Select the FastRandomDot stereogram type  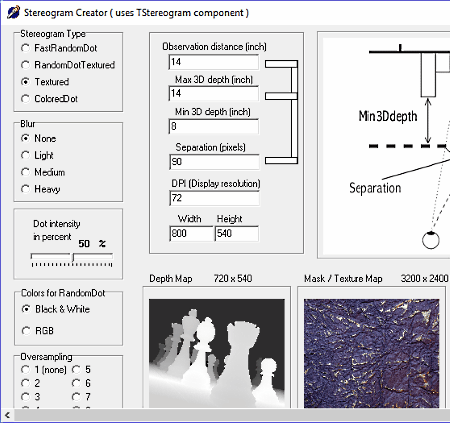(x=59, y=48)
